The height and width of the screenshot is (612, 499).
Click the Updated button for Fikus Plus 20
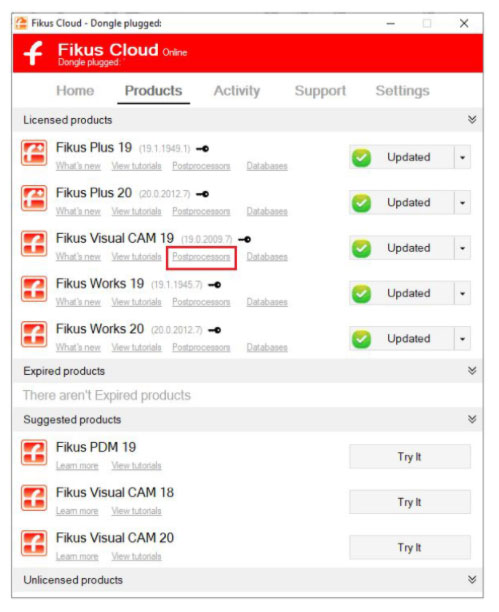(402, 203)
